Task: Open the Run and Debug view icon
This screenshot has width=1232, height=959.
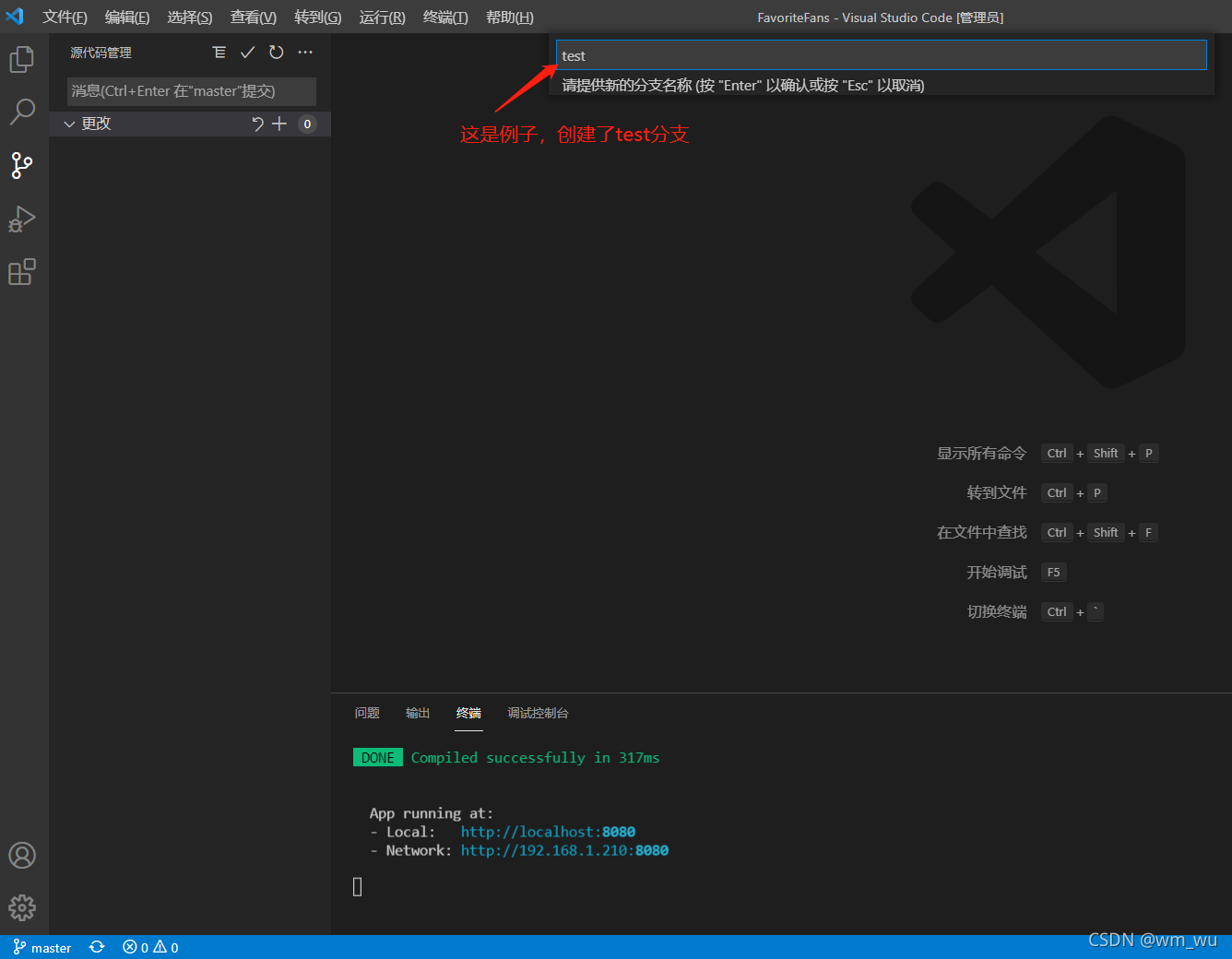Action: [x=22, y=219]
